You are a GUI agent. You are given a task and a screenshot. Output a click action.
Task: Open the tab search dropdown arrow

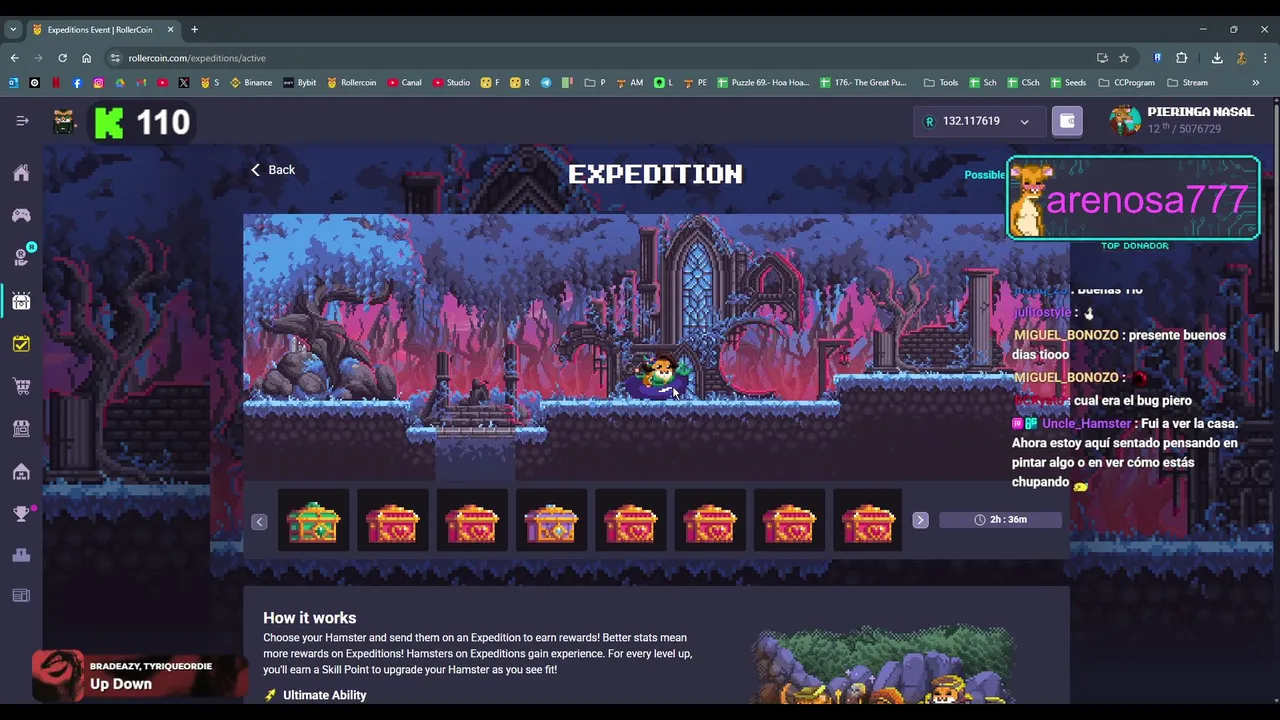point(13,29)
